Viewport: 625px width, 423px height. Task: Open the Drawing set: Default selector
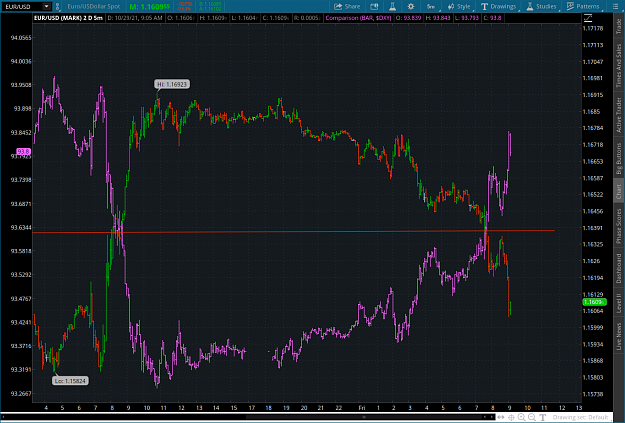(x=580, y=417)
